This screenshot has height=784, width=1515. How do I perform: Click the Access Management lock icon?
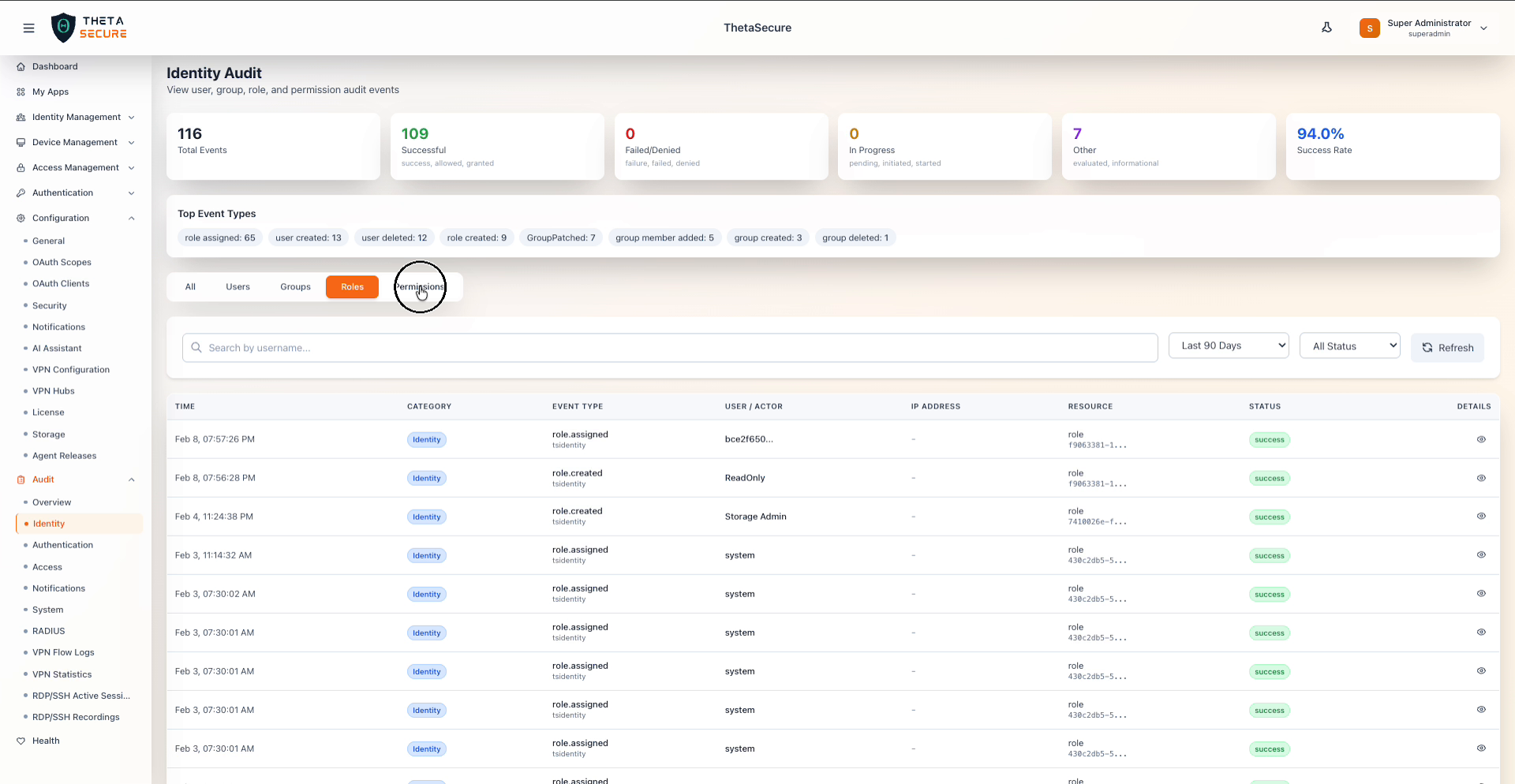(20, 167)
